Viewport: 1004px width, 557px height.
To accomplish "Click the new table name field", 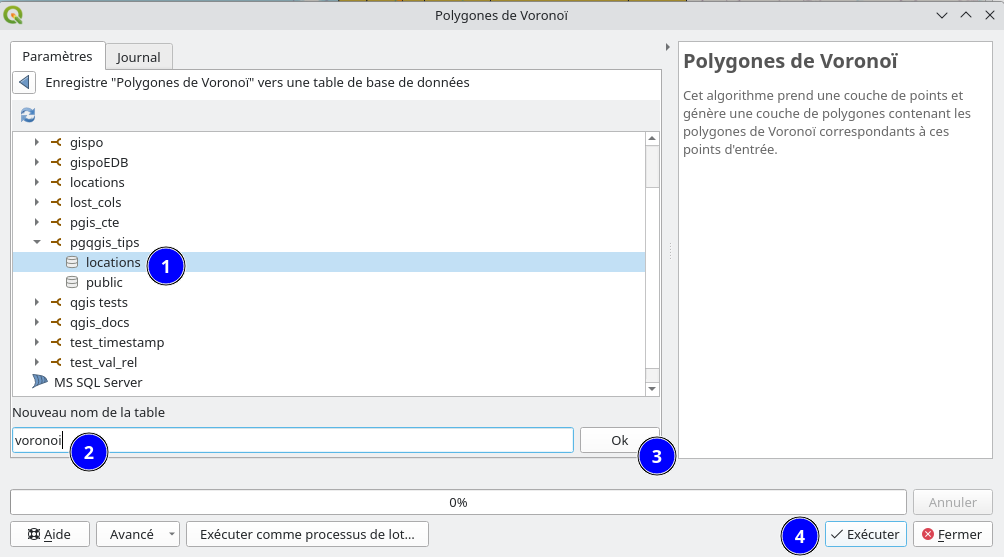I will pos(293,440).
